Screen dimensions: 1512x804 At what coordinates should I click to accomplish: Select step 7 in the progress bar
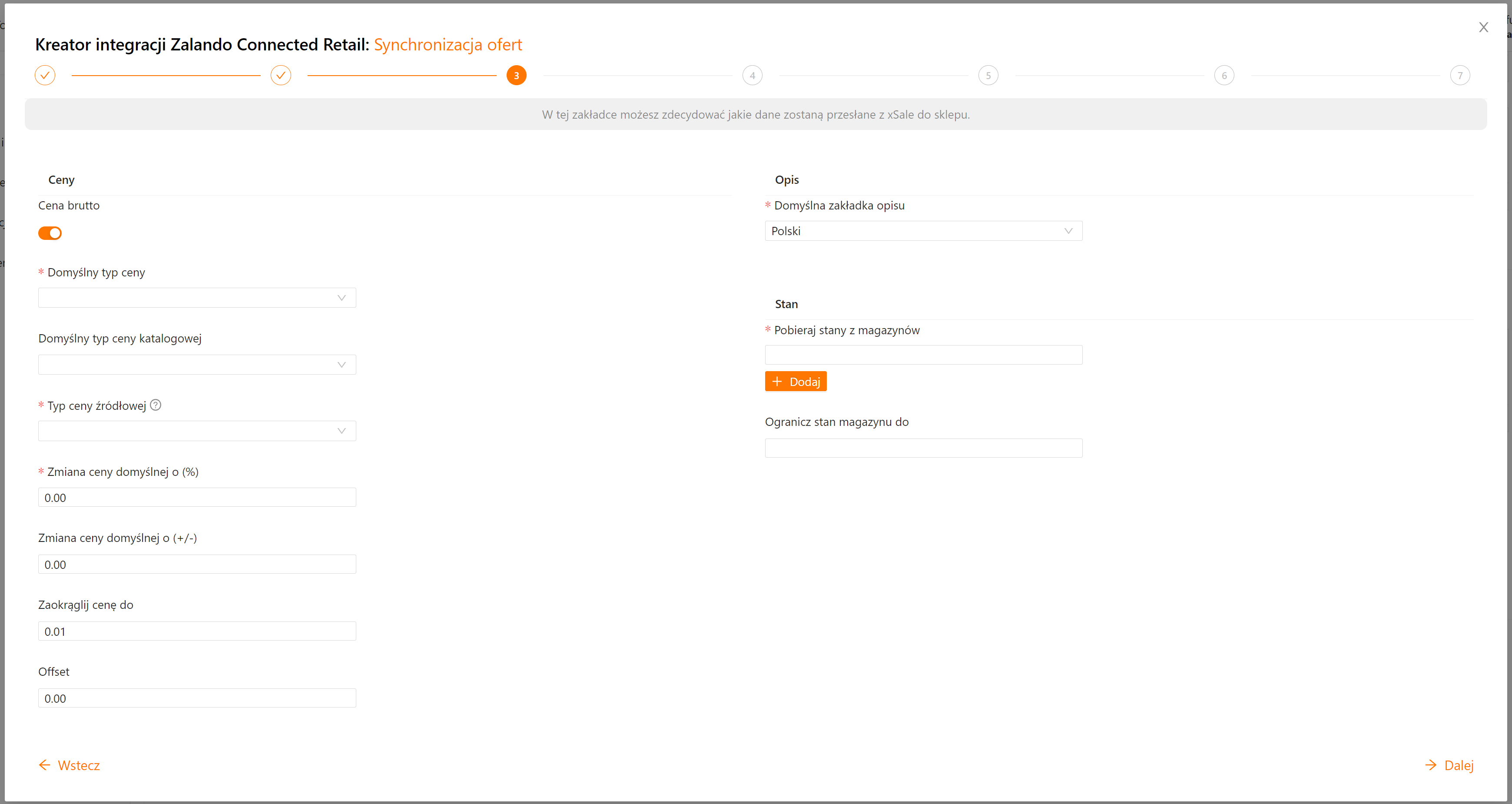[x=1460, y=75]
